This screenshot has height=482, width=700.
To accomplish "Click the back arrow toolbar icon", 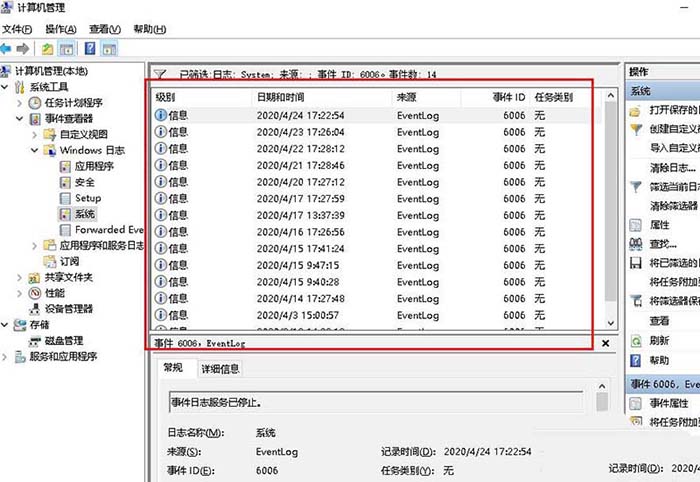I will (6, 49).
